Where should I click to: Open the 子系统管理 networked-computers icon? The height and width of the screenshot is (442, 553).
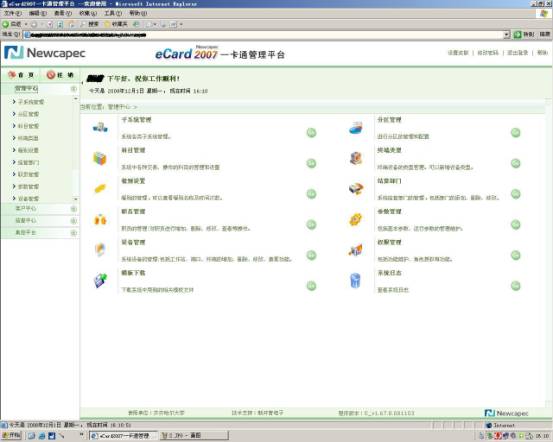(100, 127)
